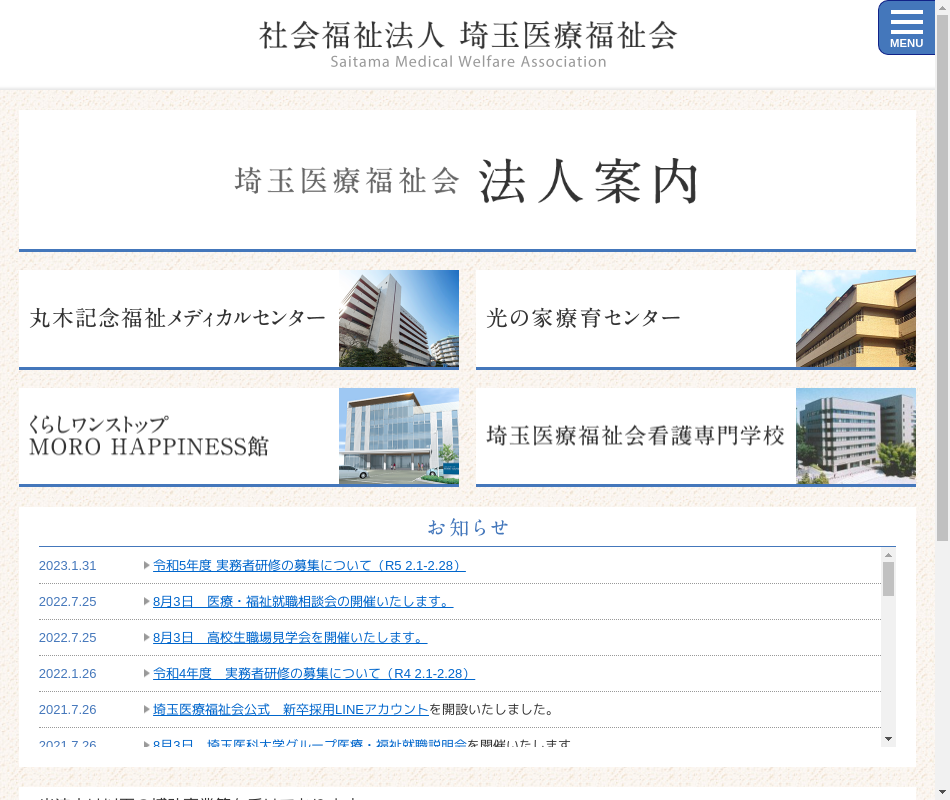Click the 看護専門学校 building photo
The image size is (950, 800).
[x=855, y=436]
